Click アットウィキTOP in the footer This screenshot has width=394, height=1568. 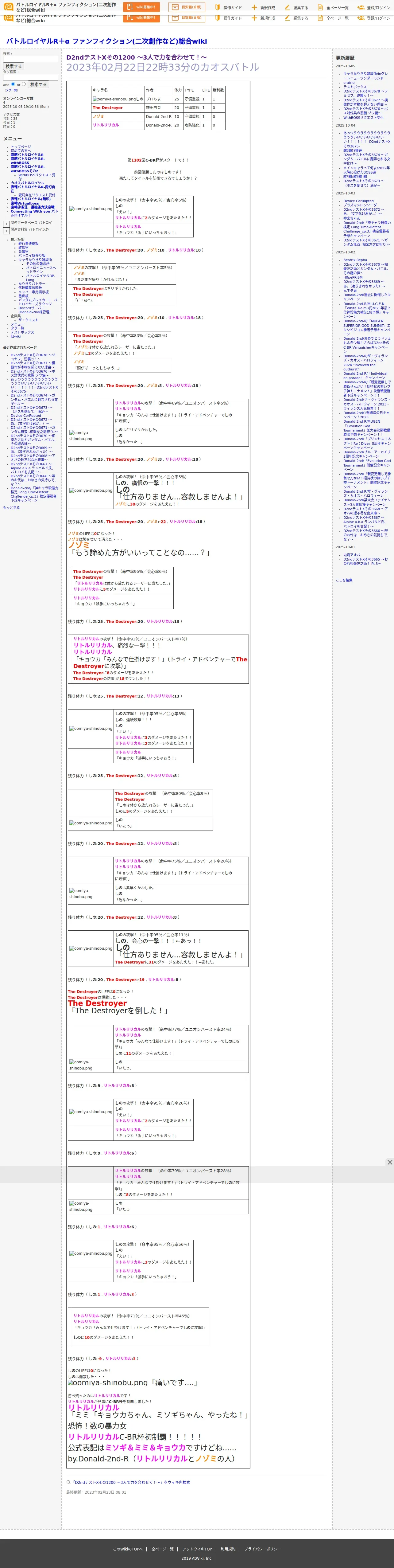click(x=197, y=1549)
